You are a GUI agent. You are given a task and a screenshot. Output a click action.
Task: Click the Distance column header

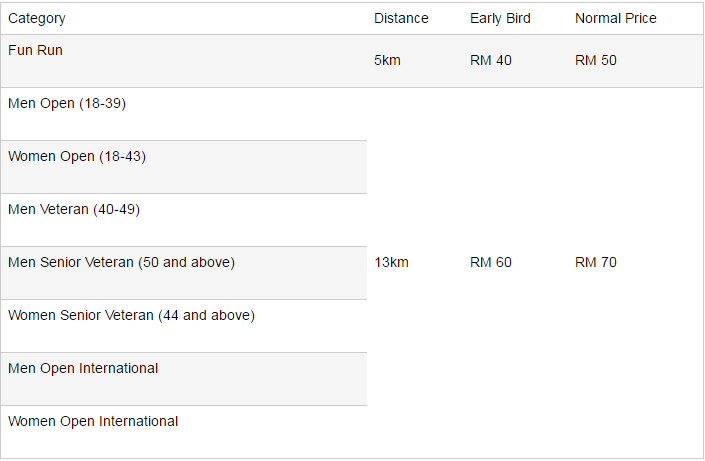401,18
